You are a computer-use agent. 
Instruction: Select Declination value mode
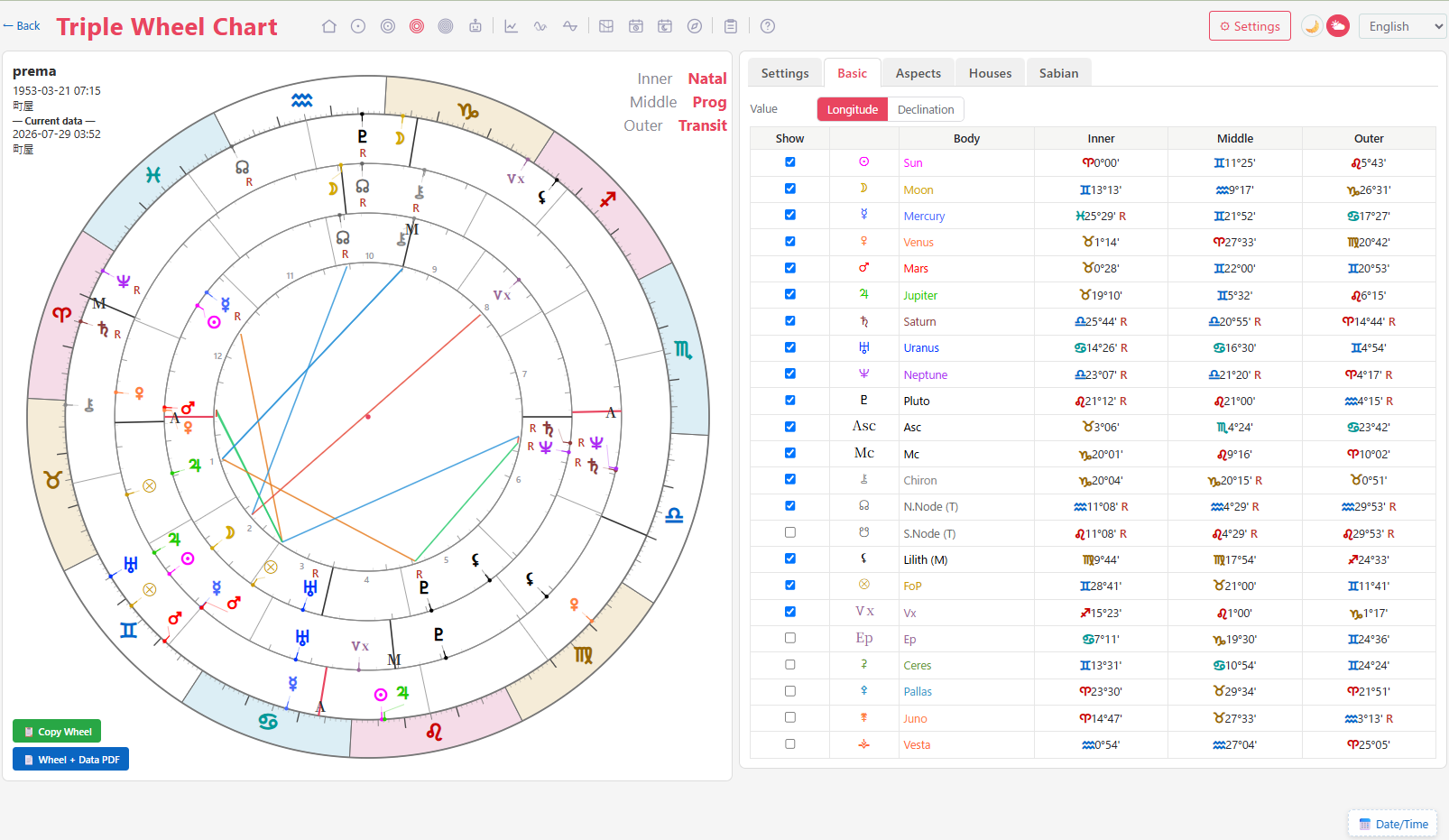926,109
